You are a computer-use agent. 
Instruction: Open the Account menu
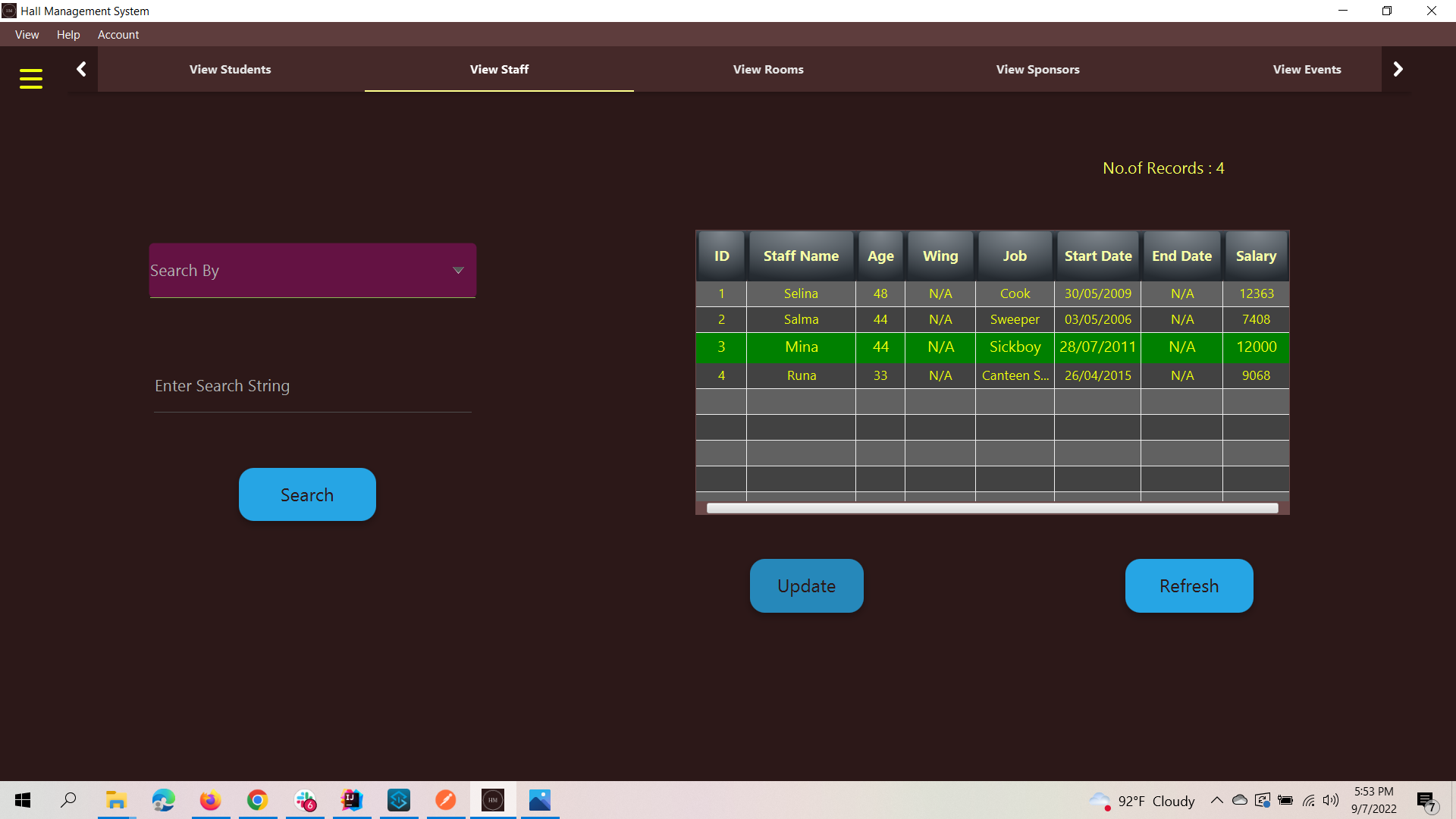click(118, 34)
